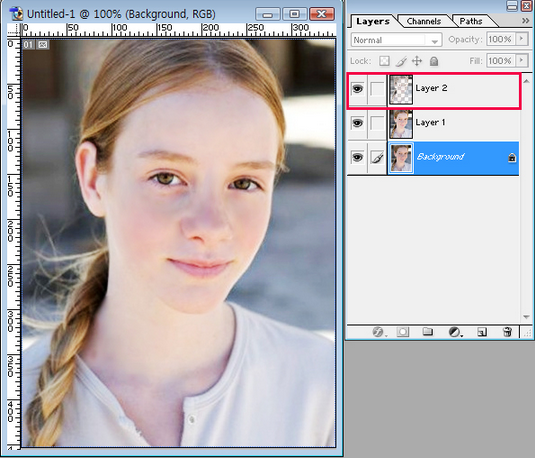Hide Layer 1 with its eye icon
Screen dimensions: 535x459
(357, 123)
